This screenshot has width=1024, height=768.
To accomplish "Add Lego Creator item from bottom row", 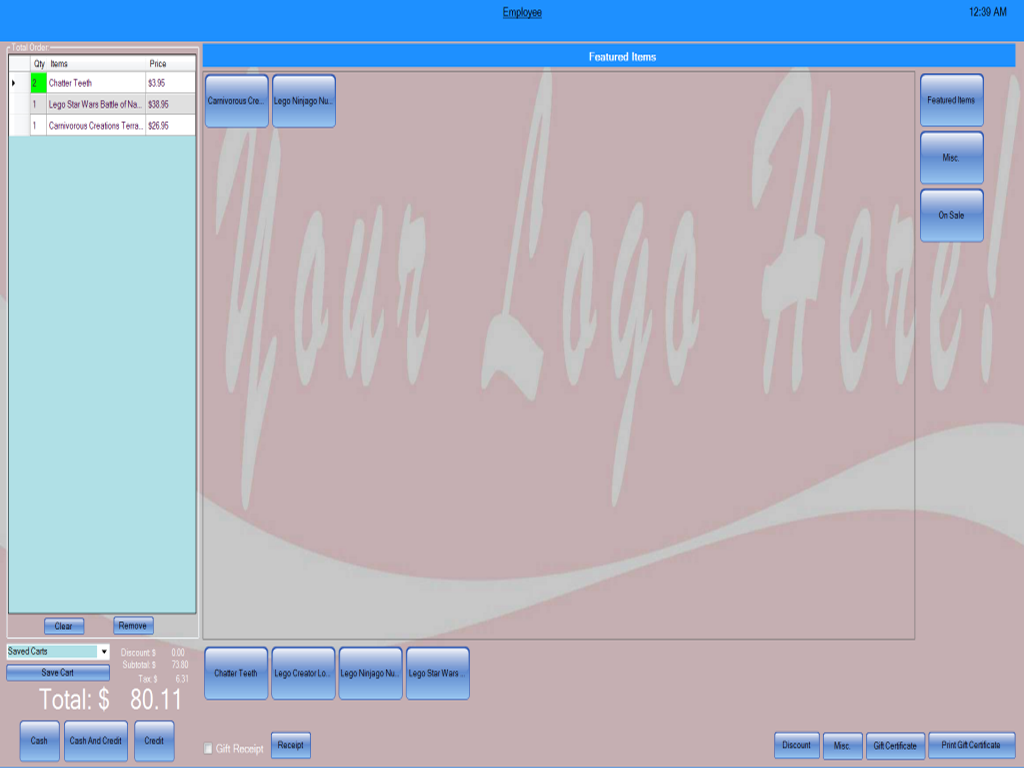I will coord(303,673).
